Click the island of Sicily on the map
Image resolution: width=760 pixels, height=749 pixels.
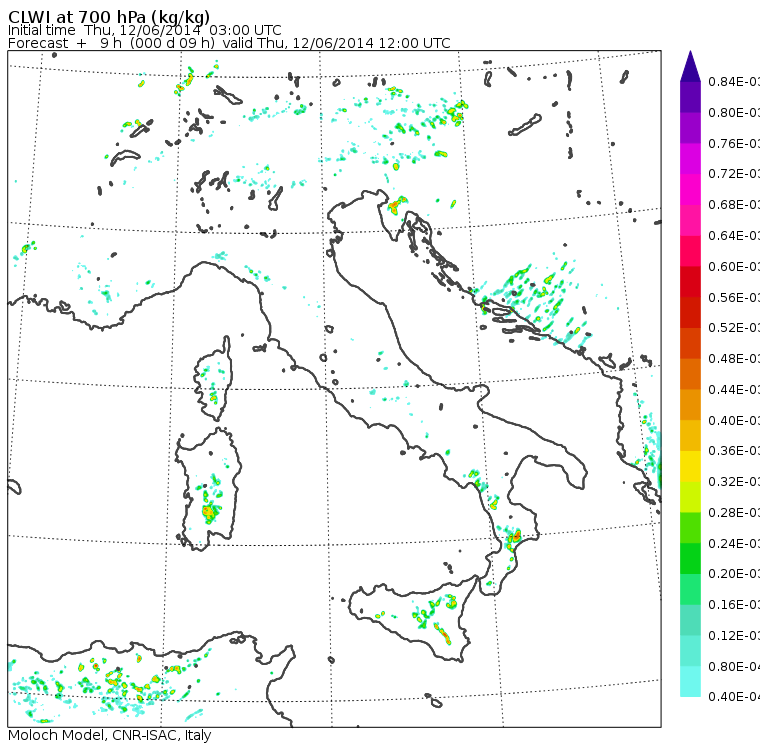[412, 618]
